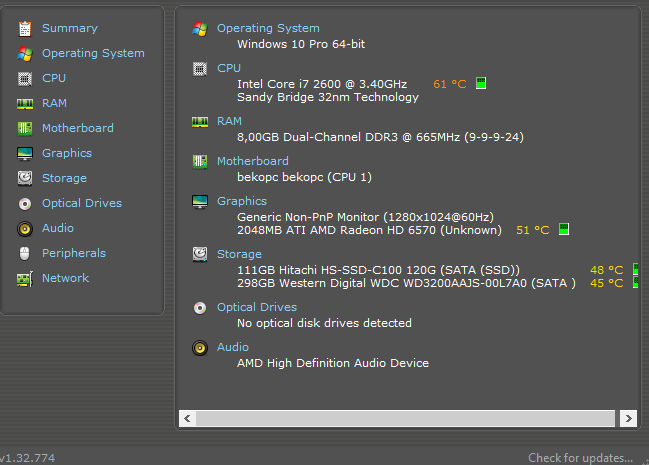Click the green indicator beside 45 °C Western Digital
The width and height of the screenshot is (649, 465).
click(636, 282)
